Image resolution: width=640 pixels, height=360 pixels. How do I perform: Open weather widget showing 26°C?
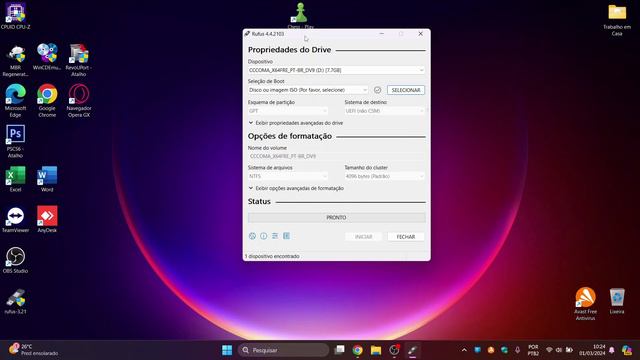click(x=33, y=350)
